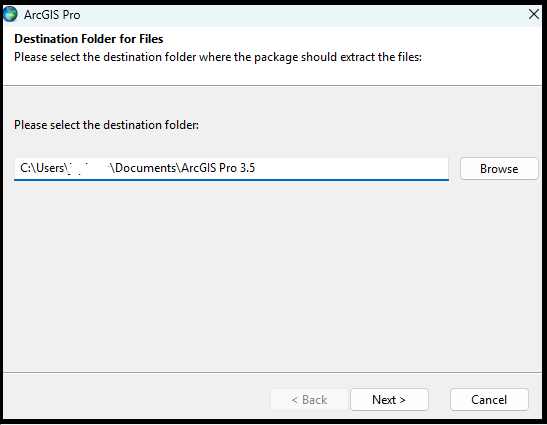Open the Browse folder picker
The image size is (547, 425).
[x=499, y=169]
